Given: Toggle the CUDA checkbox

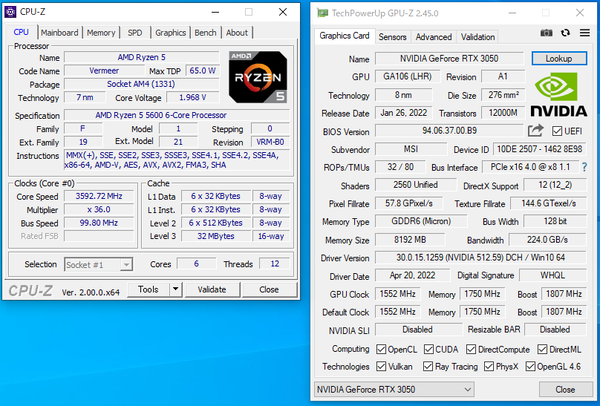Looking at the screenshot, I should (x=429, y=349).
